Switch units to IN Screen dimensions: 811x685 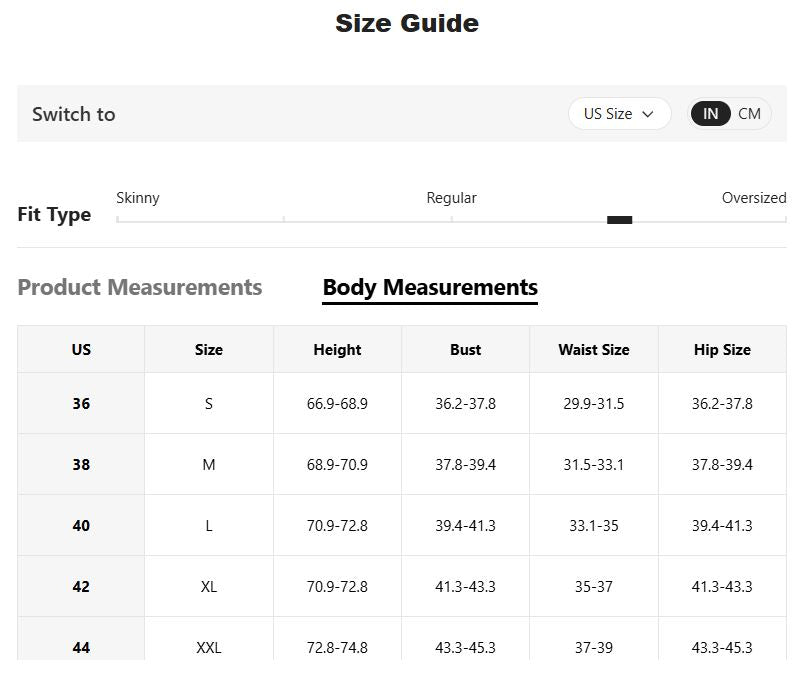tap(710, 113)
